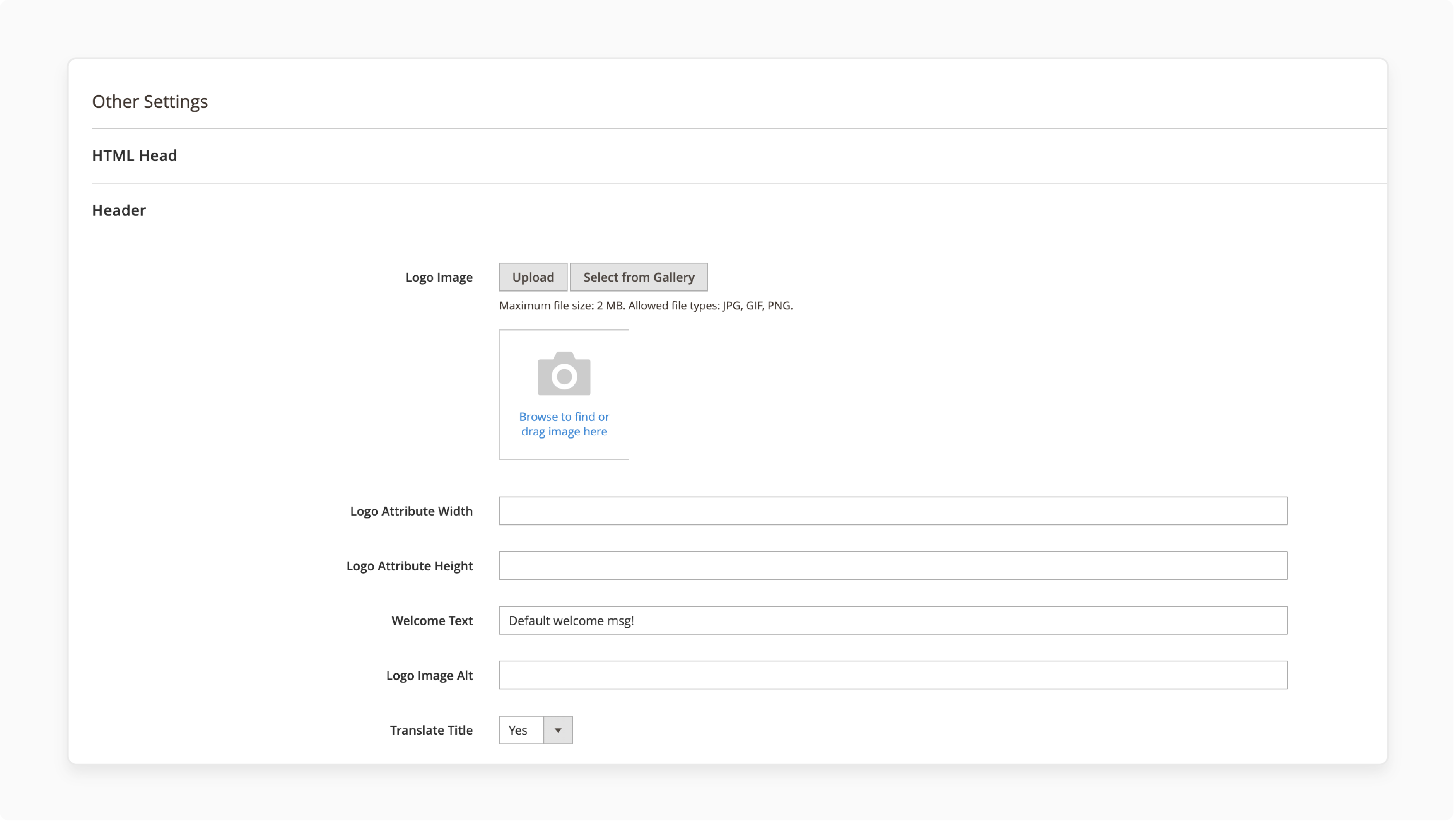Open Select from Gallery for the logo
This screenshot has height=823, width=1456.
(639, 278)
